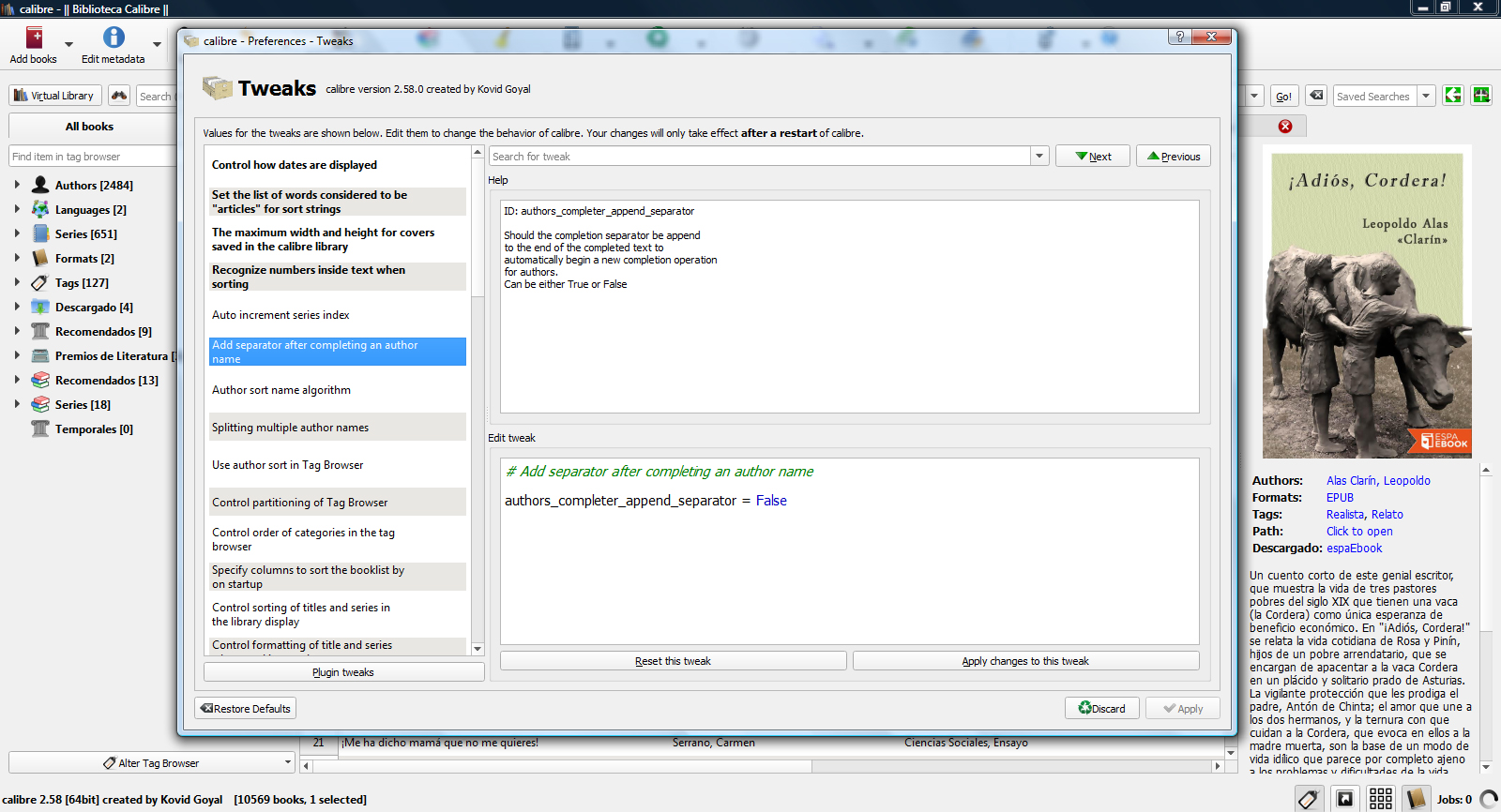This screenshot has height=812, width=1501.
Task: Click the Languages icon in tag browser
Action: 40,209
